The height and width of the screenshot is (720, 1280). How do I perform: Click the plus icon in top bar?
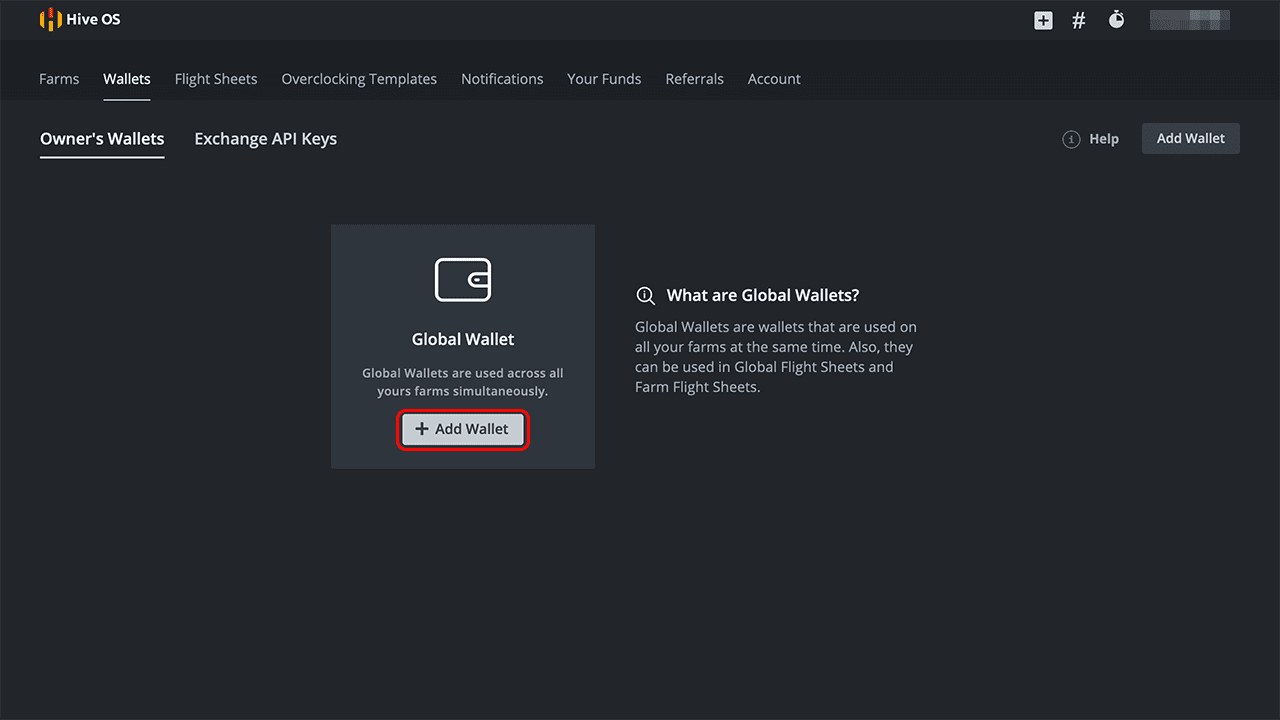[1043, 20]
